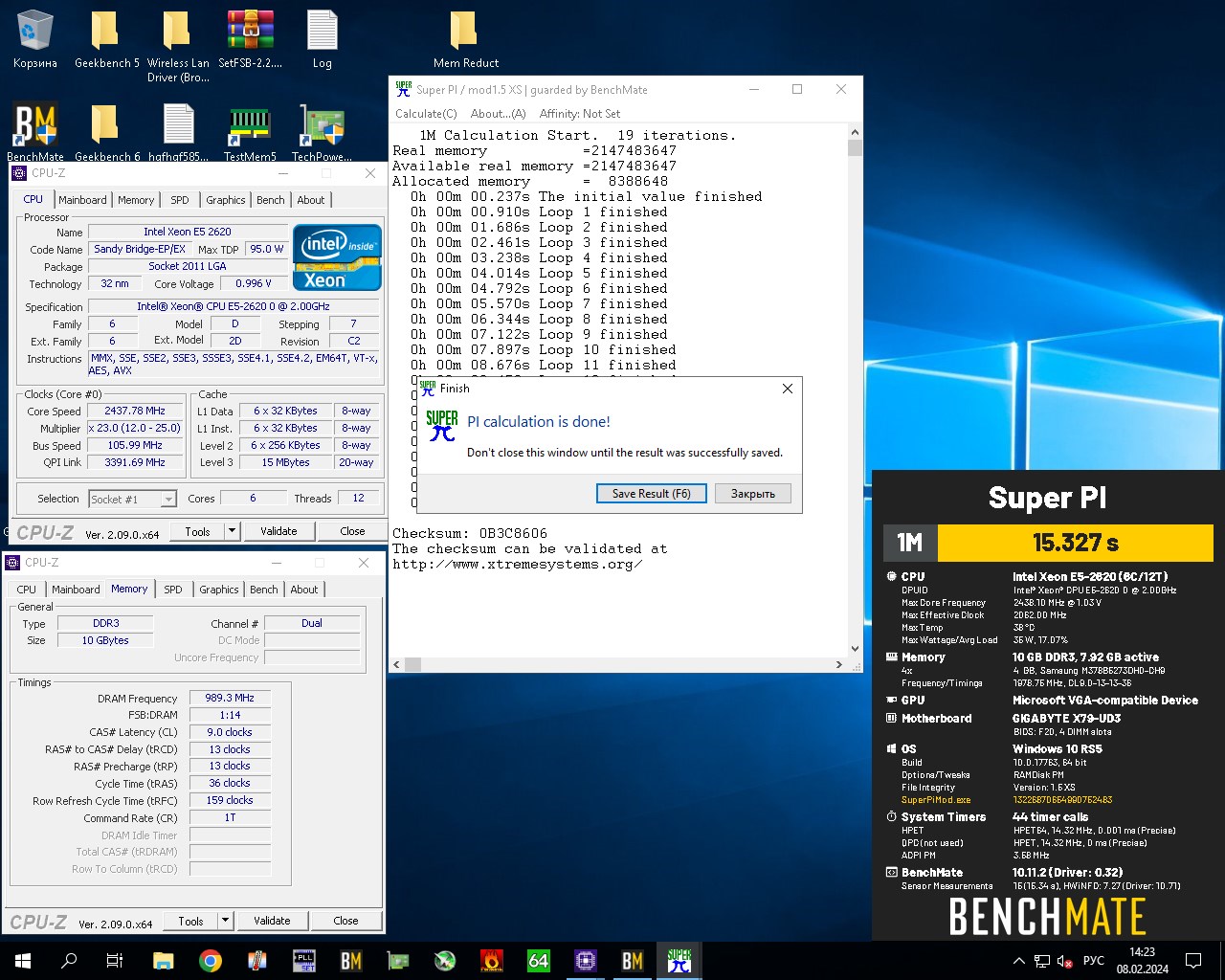Click Super PI vertical scrollbar up arrow
Screen dimensions: 1225x980
tap(855, 133)
